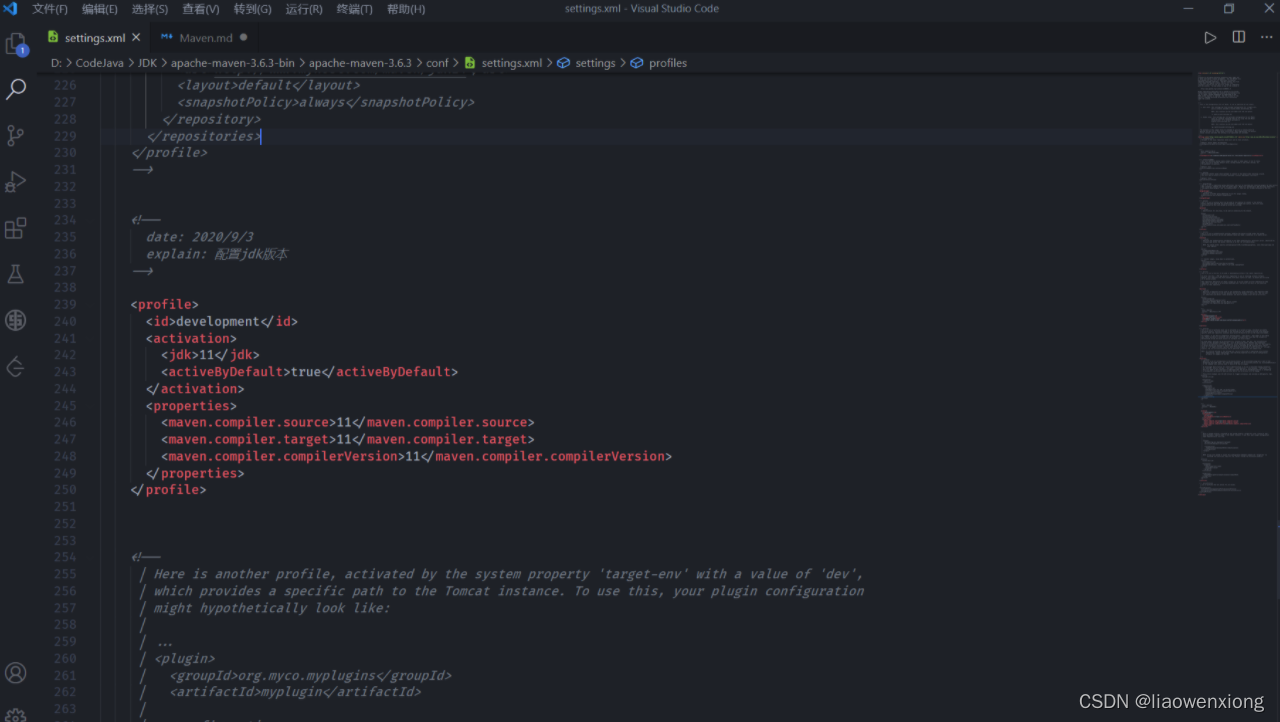Open the 终端(T) menu
The width and height of the screenshot is (1280, 722).
click(x=354, y=9)
